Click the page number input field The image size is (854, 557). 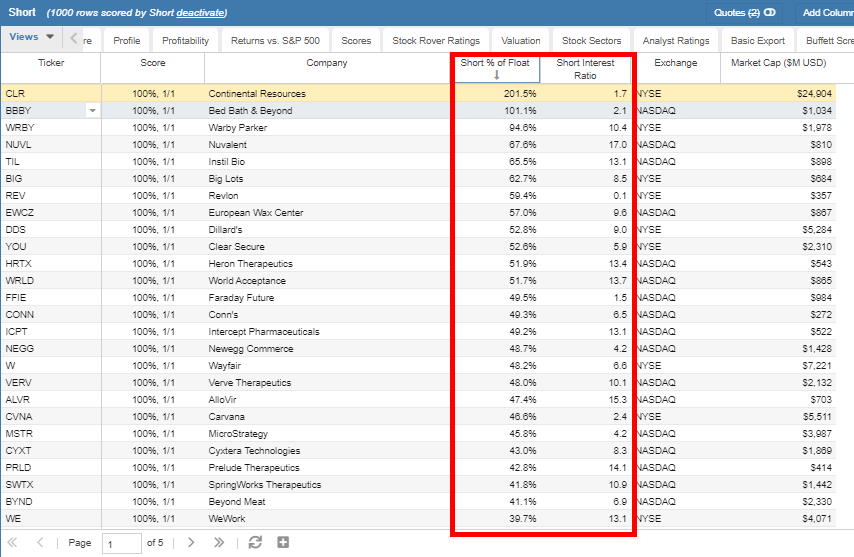(123, 544)
